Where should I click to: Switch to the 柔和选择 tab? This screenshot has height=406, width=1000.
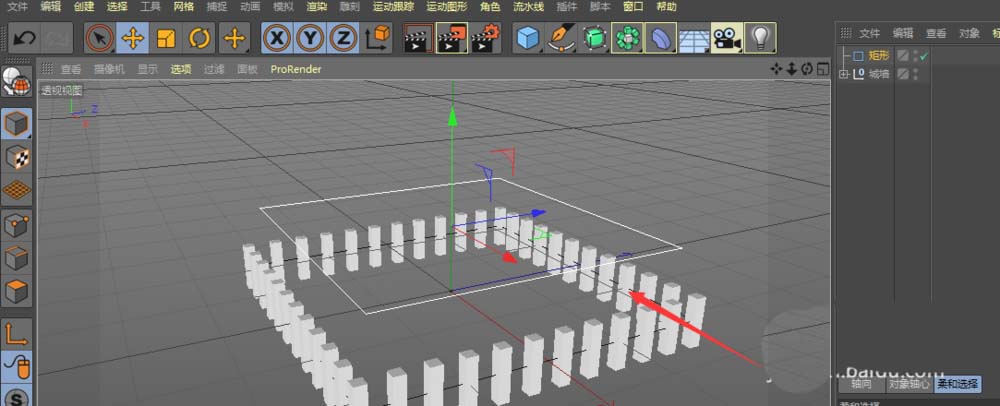pyautogui.click(x=958, y=384)
